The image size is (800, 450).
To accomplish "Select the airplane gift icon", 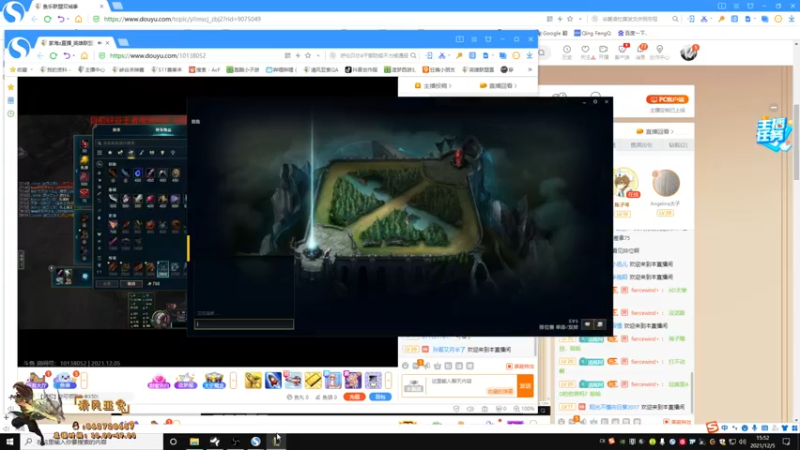I will point(293,380).
